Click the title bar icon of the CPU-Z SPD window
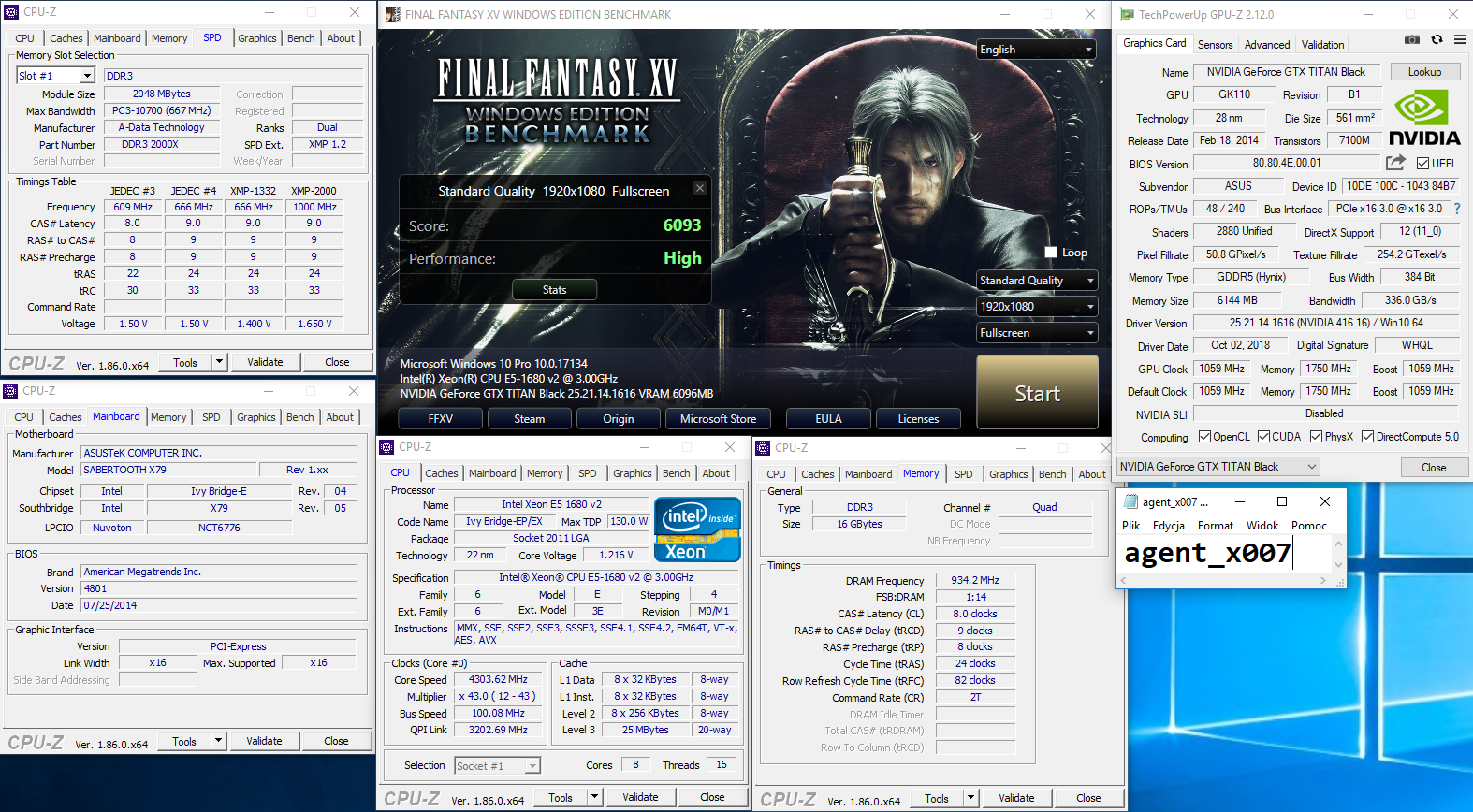This screenshot has width=1473, height=812. click(11, 12)
